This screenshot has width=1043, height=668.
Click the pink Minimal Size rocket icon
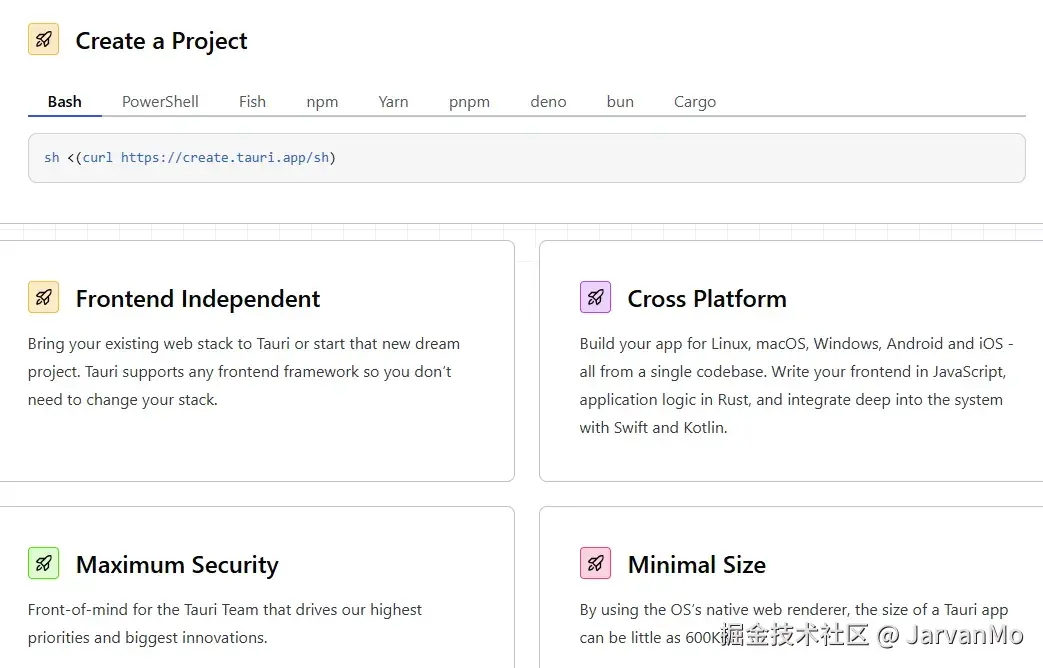[x=595, y=563]
